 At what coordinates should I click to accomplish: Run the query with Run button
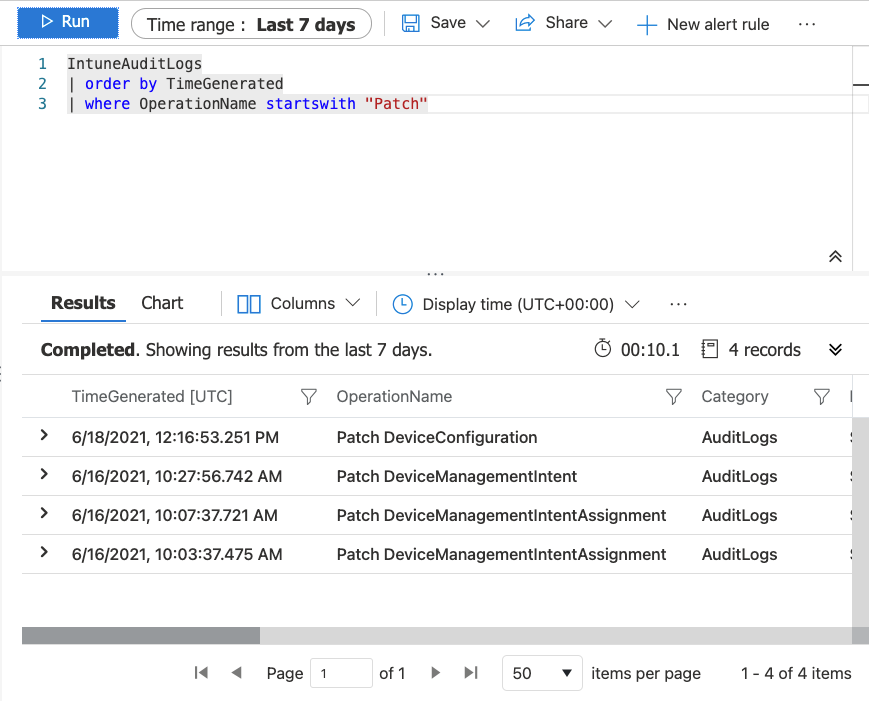pos(68,23)
